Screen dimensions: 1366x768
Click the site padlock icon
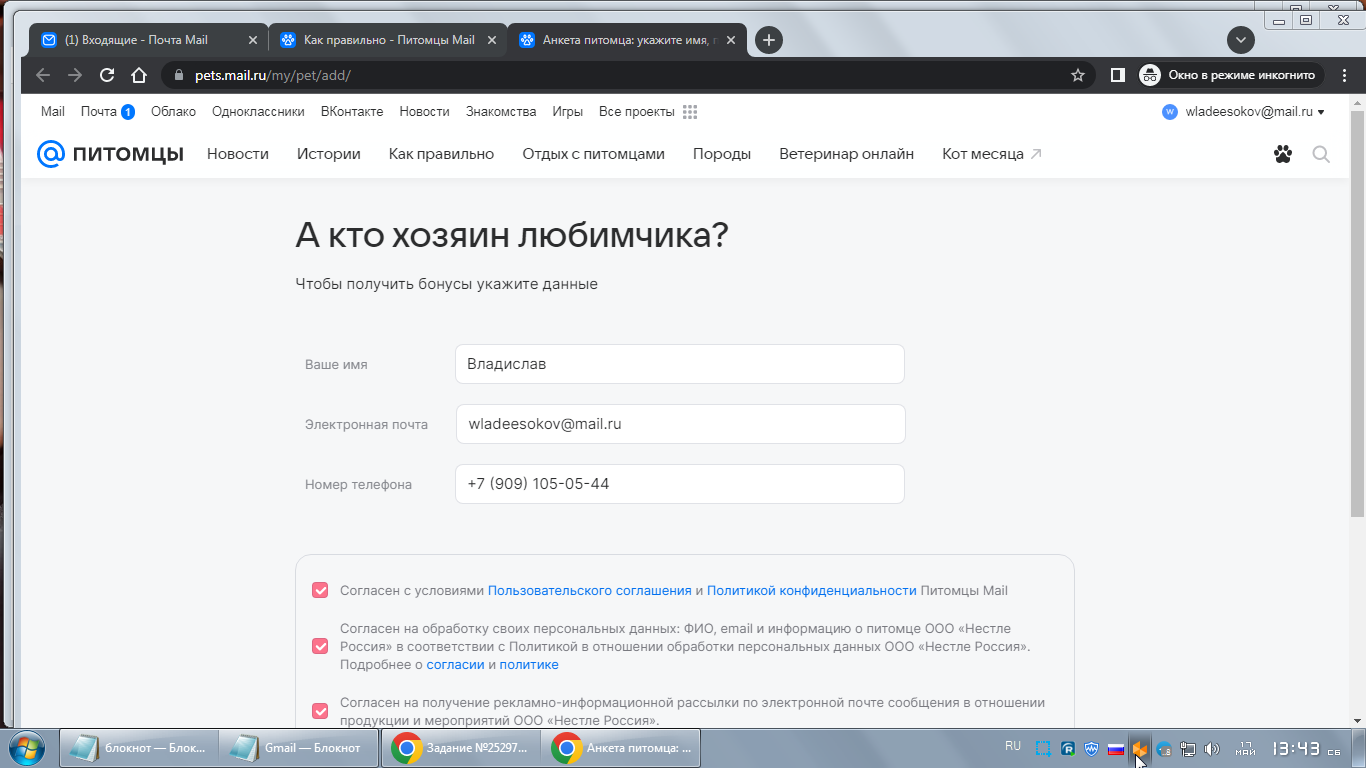tap(179, 75)
